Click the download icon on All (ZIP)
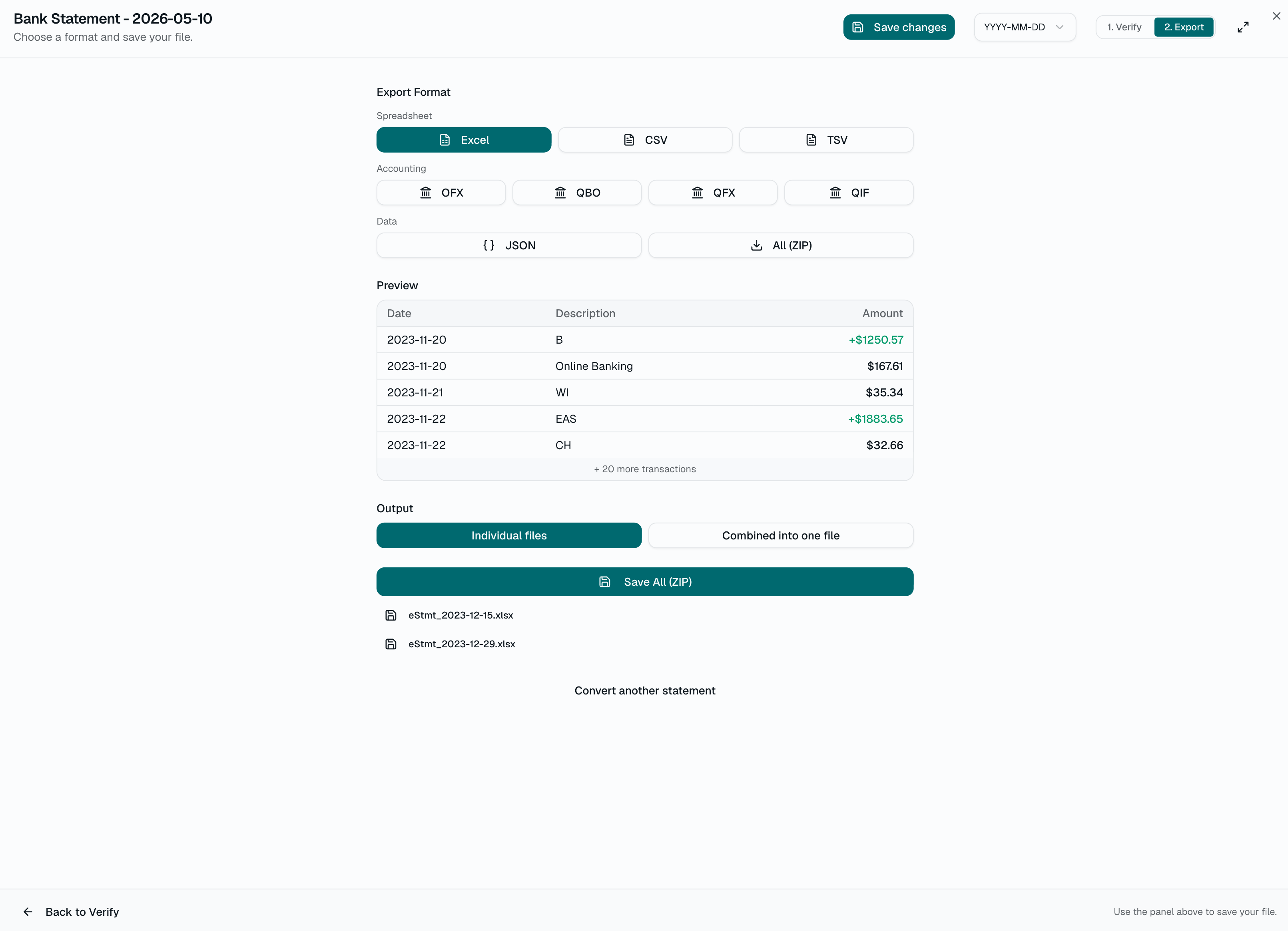This screenshot has height=931, width=1288. [756, 245]
